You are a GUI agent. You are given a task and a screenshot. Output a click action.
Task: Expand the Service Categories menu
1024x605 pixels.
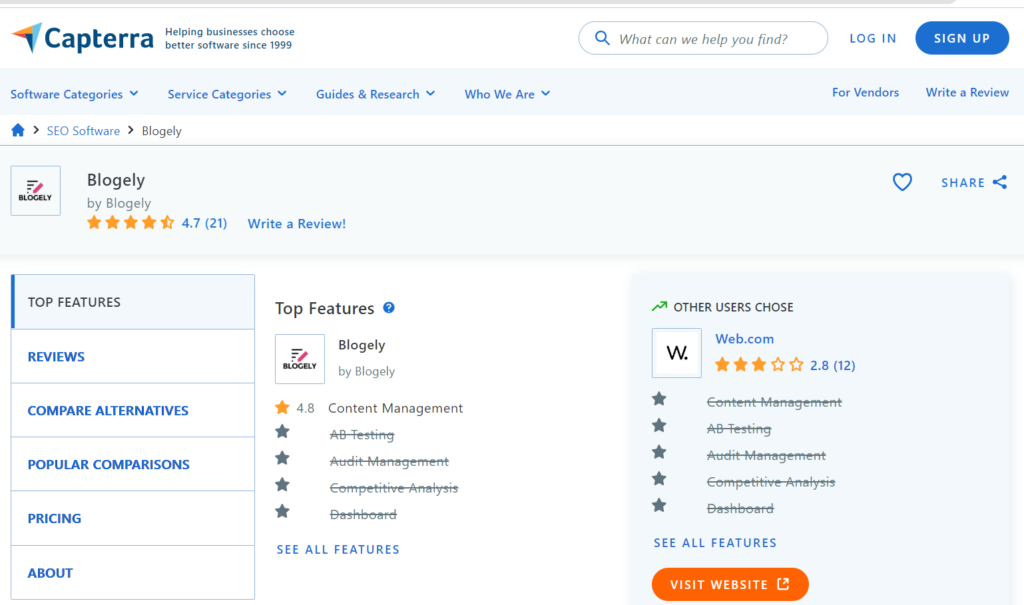[x=227, y=94]
